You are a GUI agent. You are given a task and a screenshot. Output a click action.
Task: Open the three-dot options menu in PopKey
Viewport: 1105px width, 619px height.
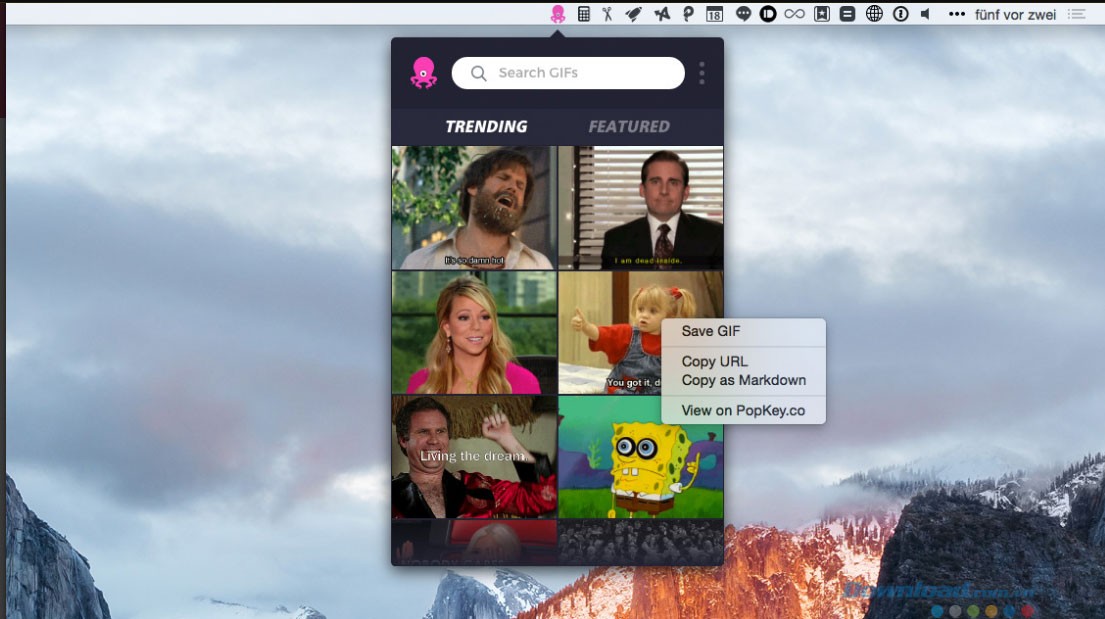[702, 73]
